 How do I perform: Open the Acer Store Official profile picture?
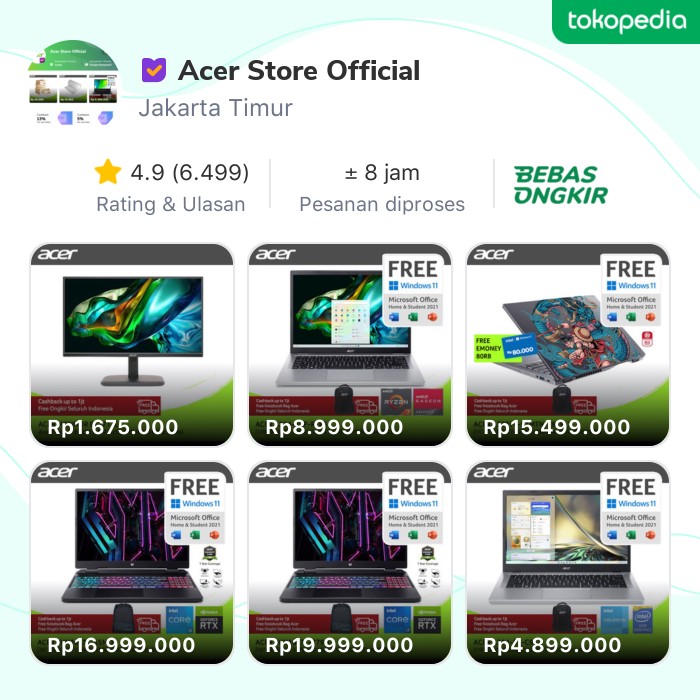[73, 85]
